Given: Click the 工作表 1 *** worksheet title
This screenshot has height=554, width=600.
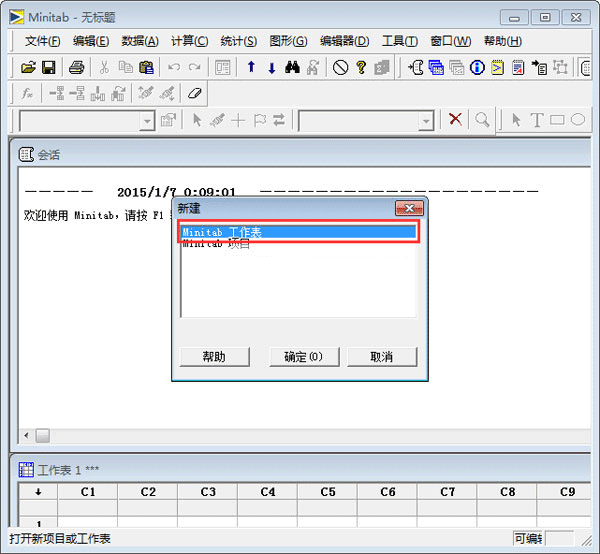Looking at the screenshot, I should pyautogui.click(x=68, y=470).
